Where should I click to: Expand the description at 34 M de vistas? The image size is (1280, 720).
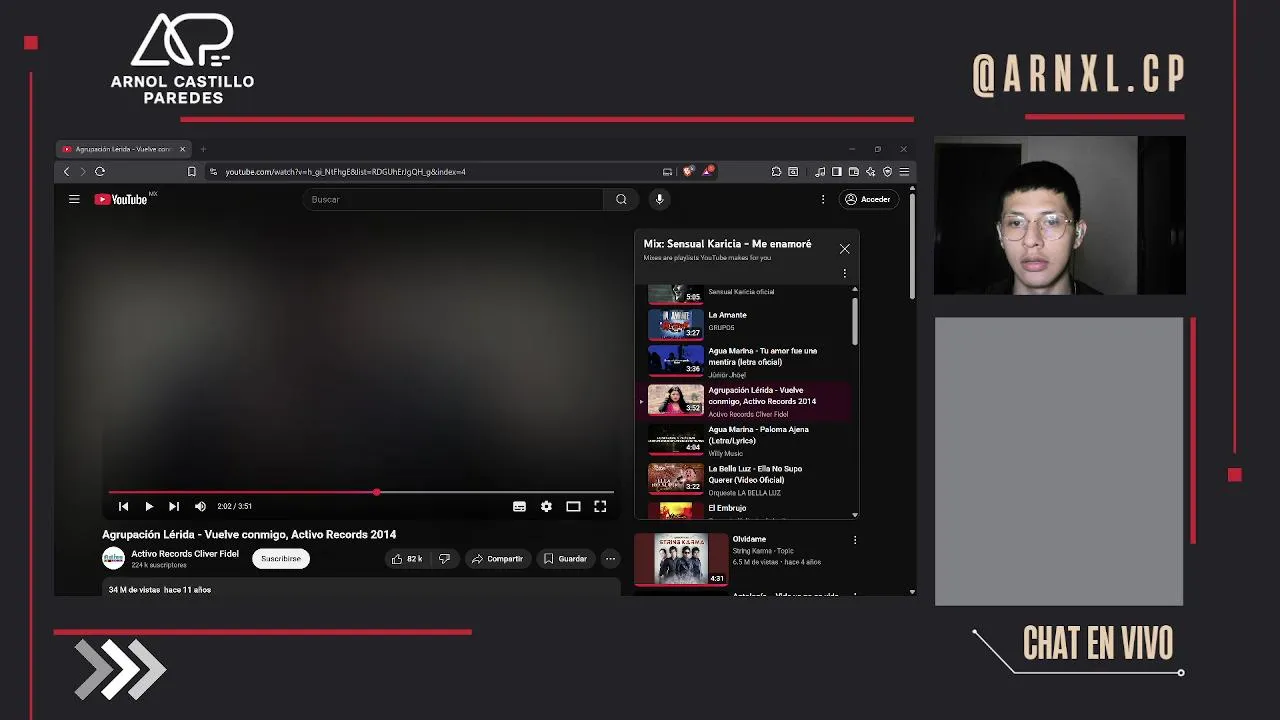click(361, 589)
